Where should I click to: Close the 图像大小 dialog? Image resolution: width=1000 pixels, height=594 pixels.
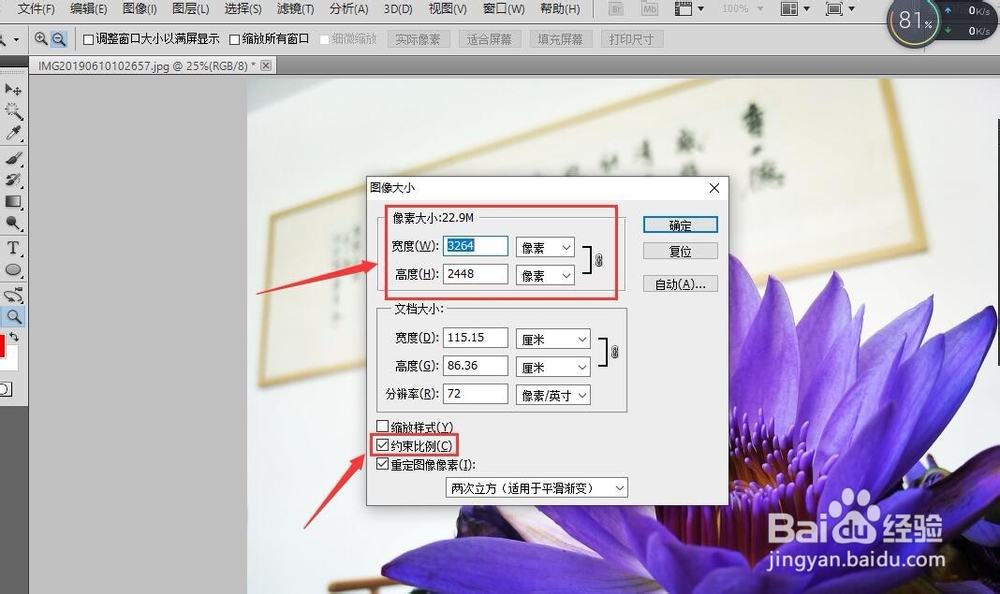click(x=714, y=188)
